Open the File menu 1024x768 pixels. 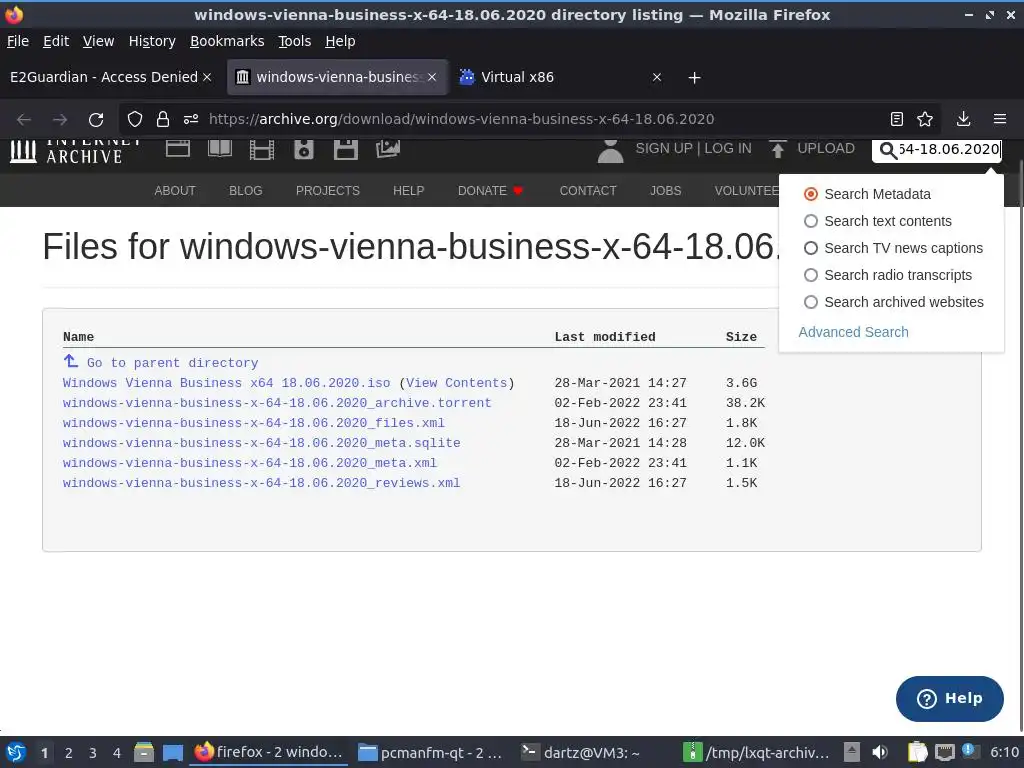click(x=18, y=41)
